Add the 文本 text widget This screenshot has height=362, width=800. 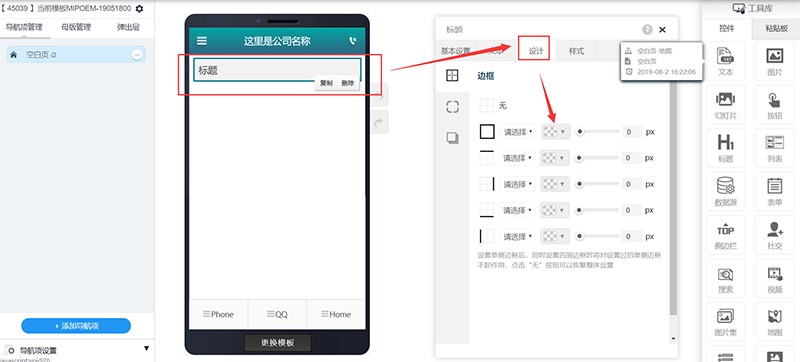point(725,61)
